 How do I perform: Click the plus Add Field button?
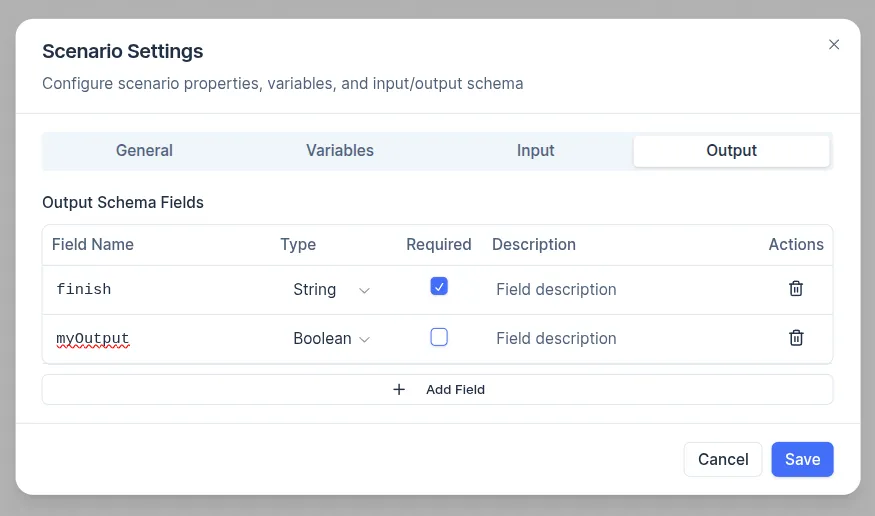click(x=437, y=389)
